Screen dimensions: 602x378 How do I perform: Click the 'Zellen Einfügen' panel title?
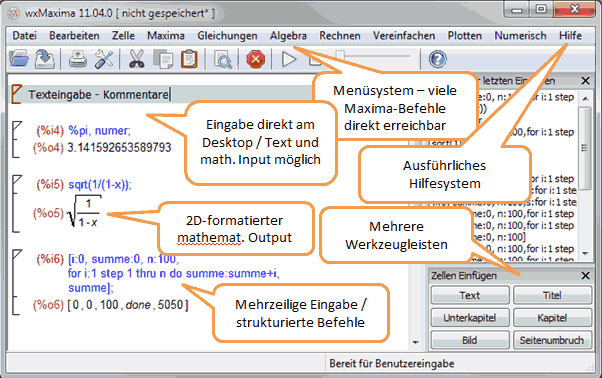tap(464, 276)
